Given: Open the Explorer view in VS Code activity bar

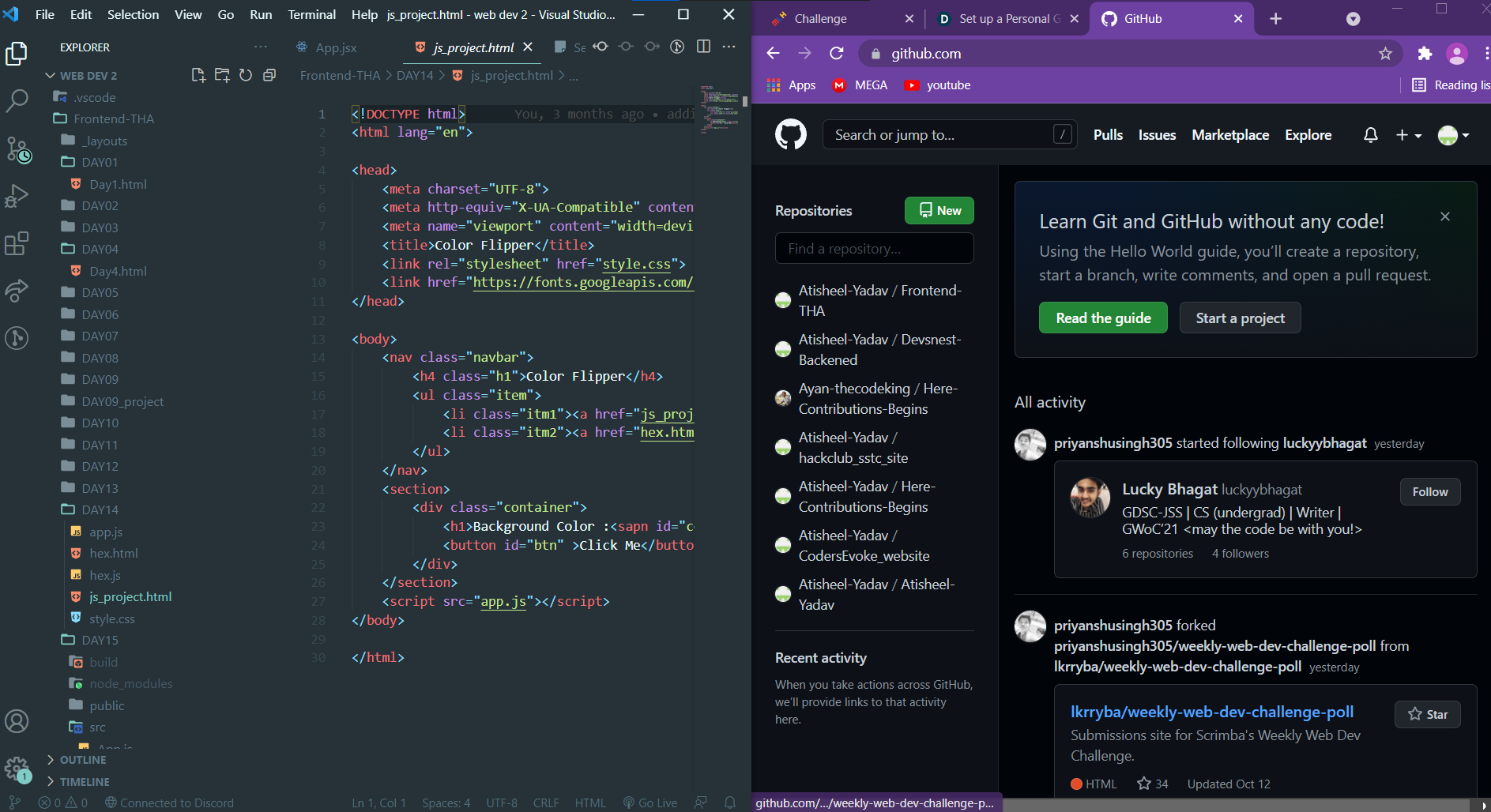Looking at the screenshot, I should point(17,54).
